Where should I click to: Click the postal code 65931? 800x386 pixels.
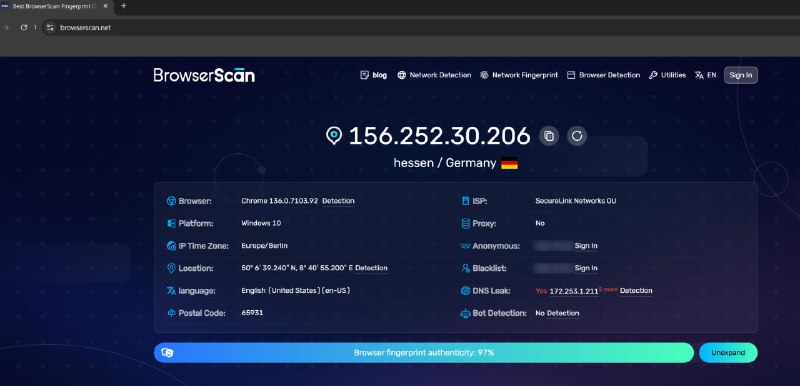252,313
